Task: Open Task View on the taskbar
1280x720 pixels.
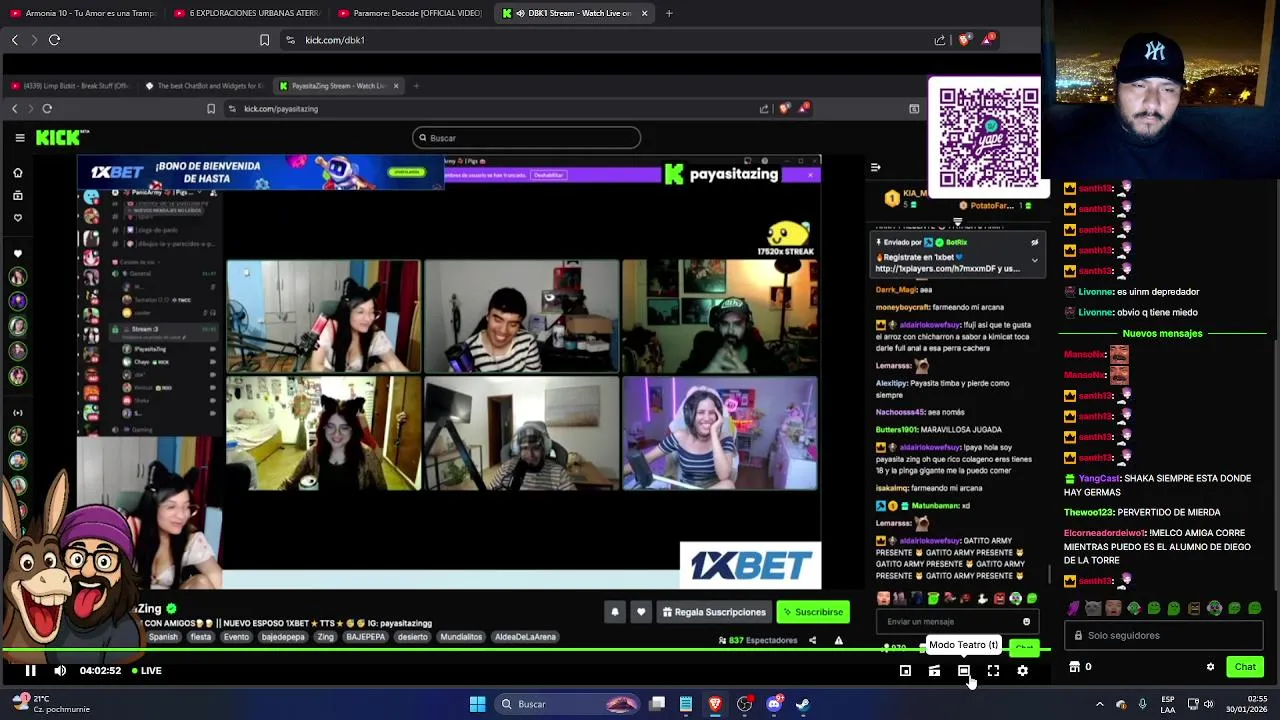Action: point(657,704)
